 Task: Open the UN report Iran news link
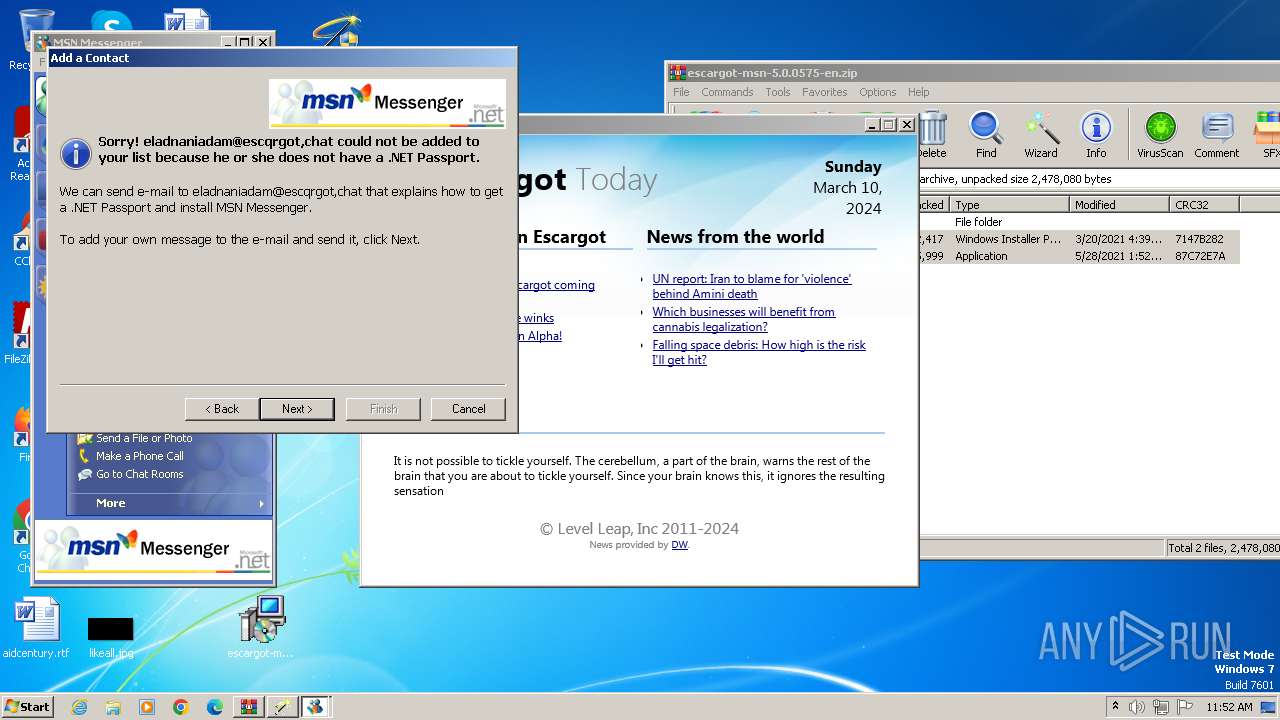752,286
